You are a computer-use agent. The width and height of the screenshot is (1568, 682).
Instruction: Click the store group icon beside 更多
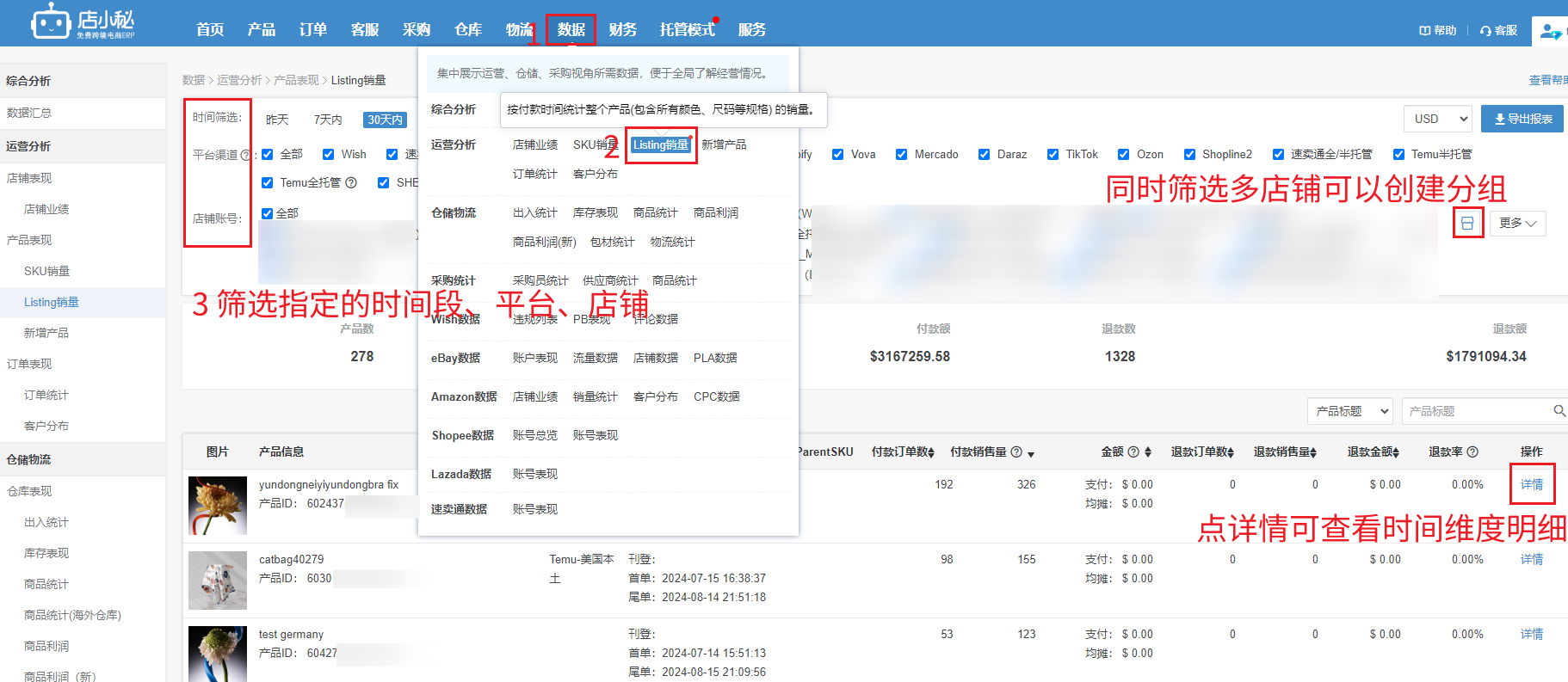click(x=1467, y=224)
